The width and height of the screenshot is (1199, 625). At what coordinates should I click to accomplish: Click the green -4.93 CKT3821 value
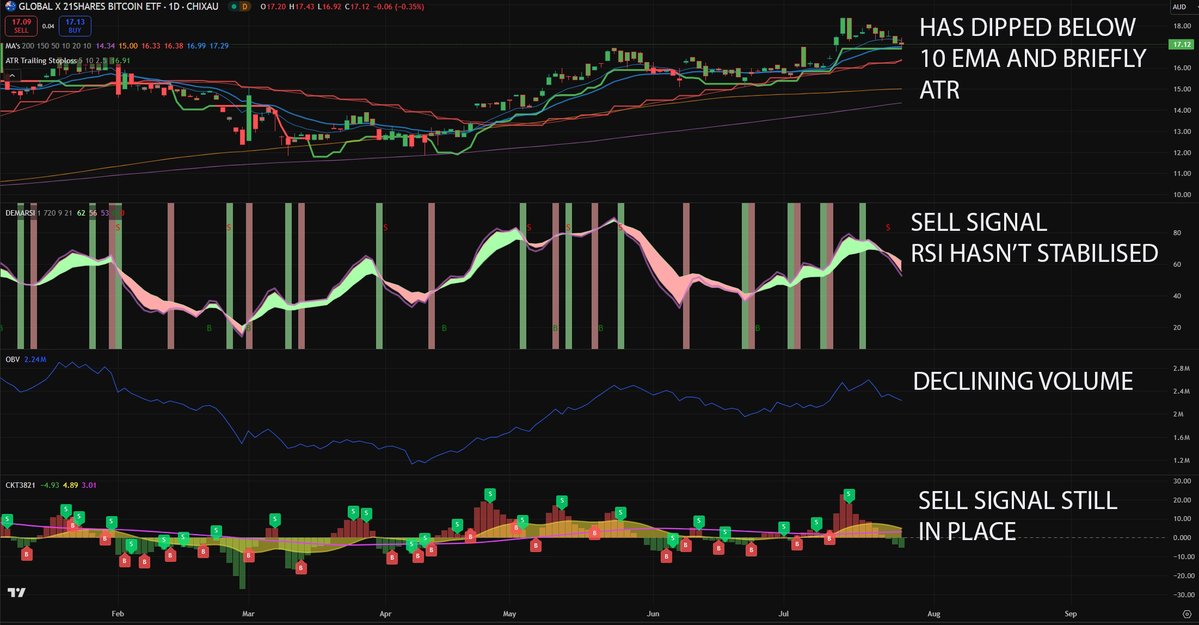click(x=50, y=485)
